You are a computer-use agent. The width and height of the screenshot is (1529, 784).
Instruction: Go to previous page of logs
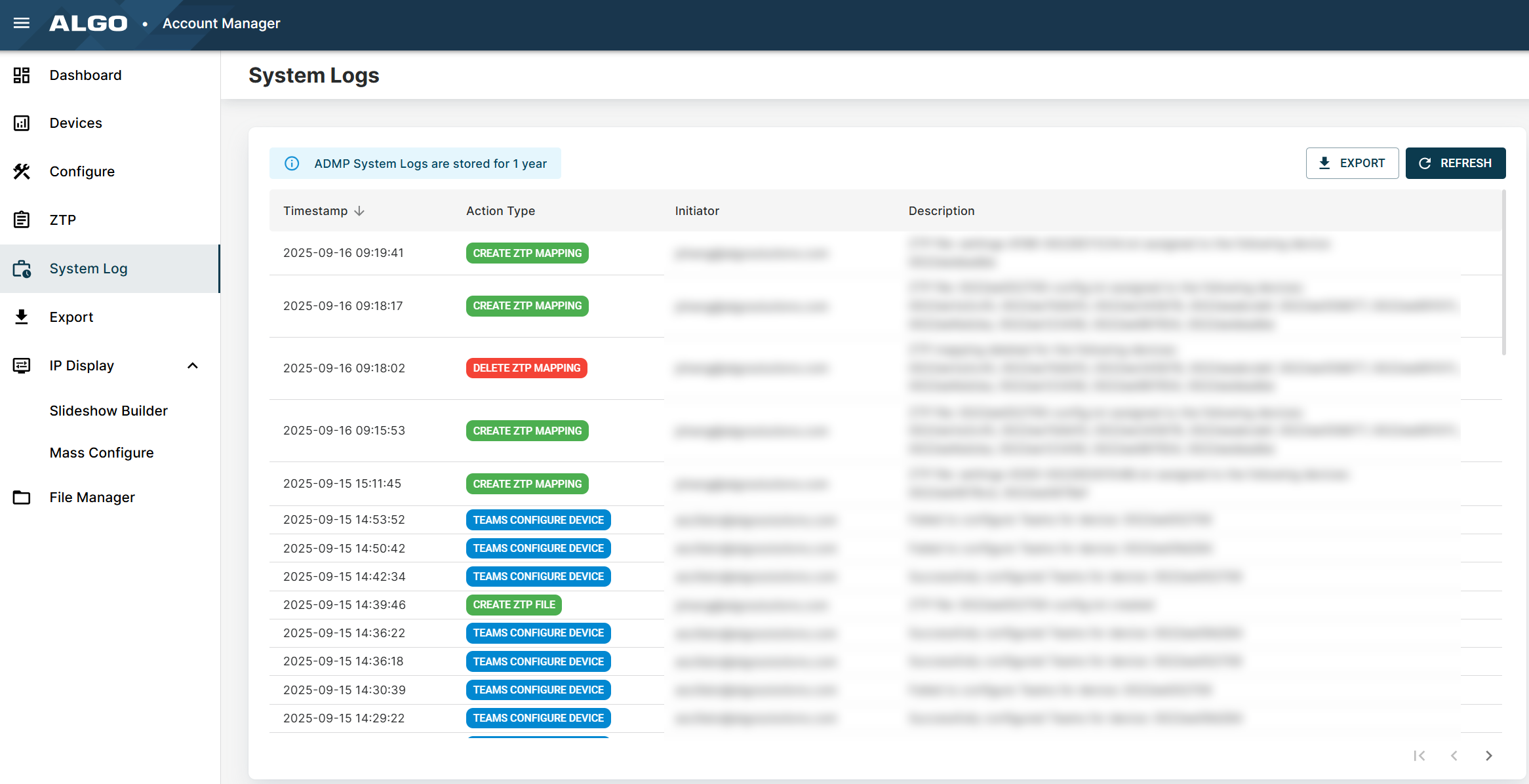(x=1454, y=756)
